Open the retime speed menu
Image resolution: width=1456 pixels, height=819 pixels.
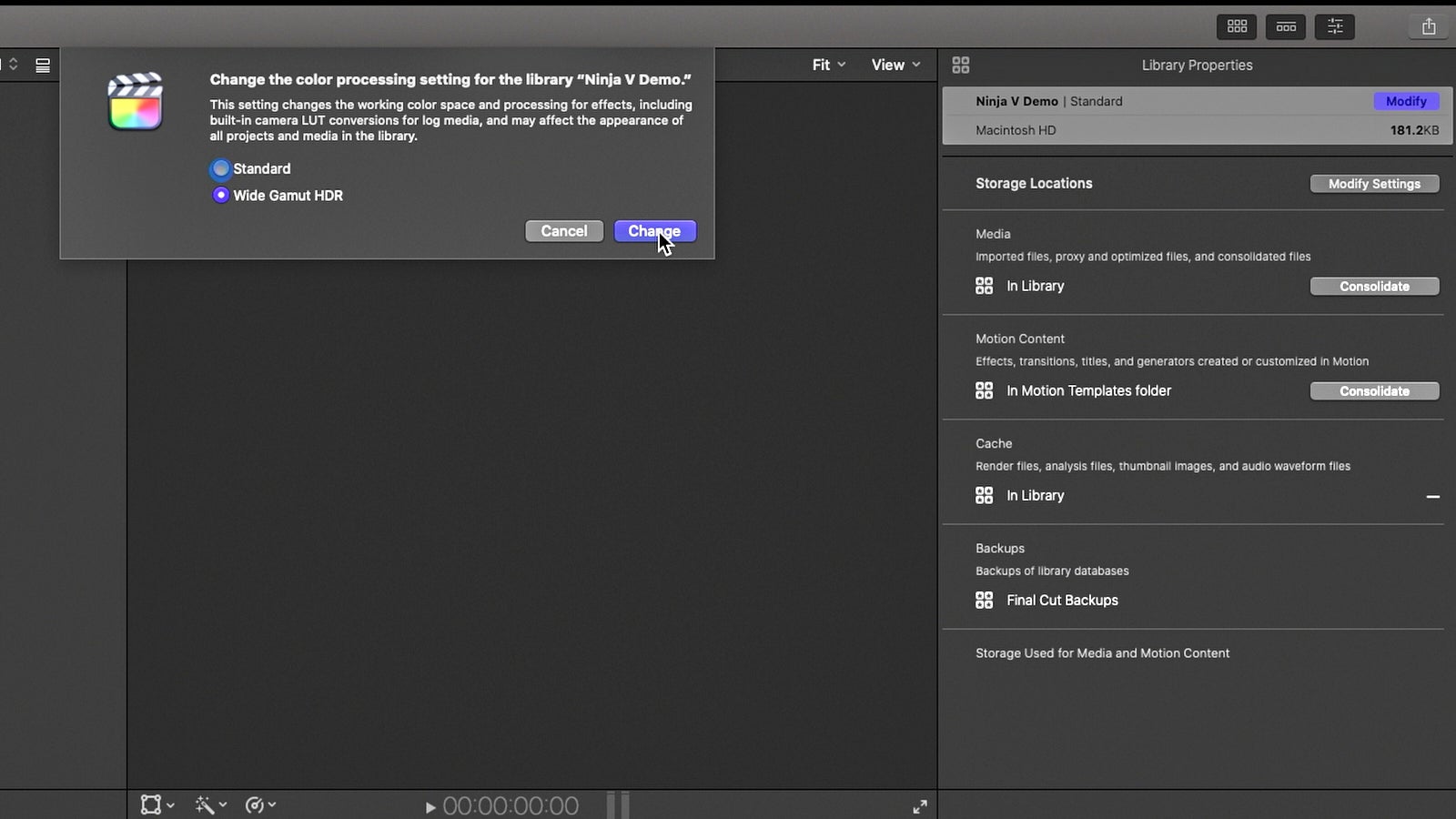pyautogui.click(x=261, y=804)
